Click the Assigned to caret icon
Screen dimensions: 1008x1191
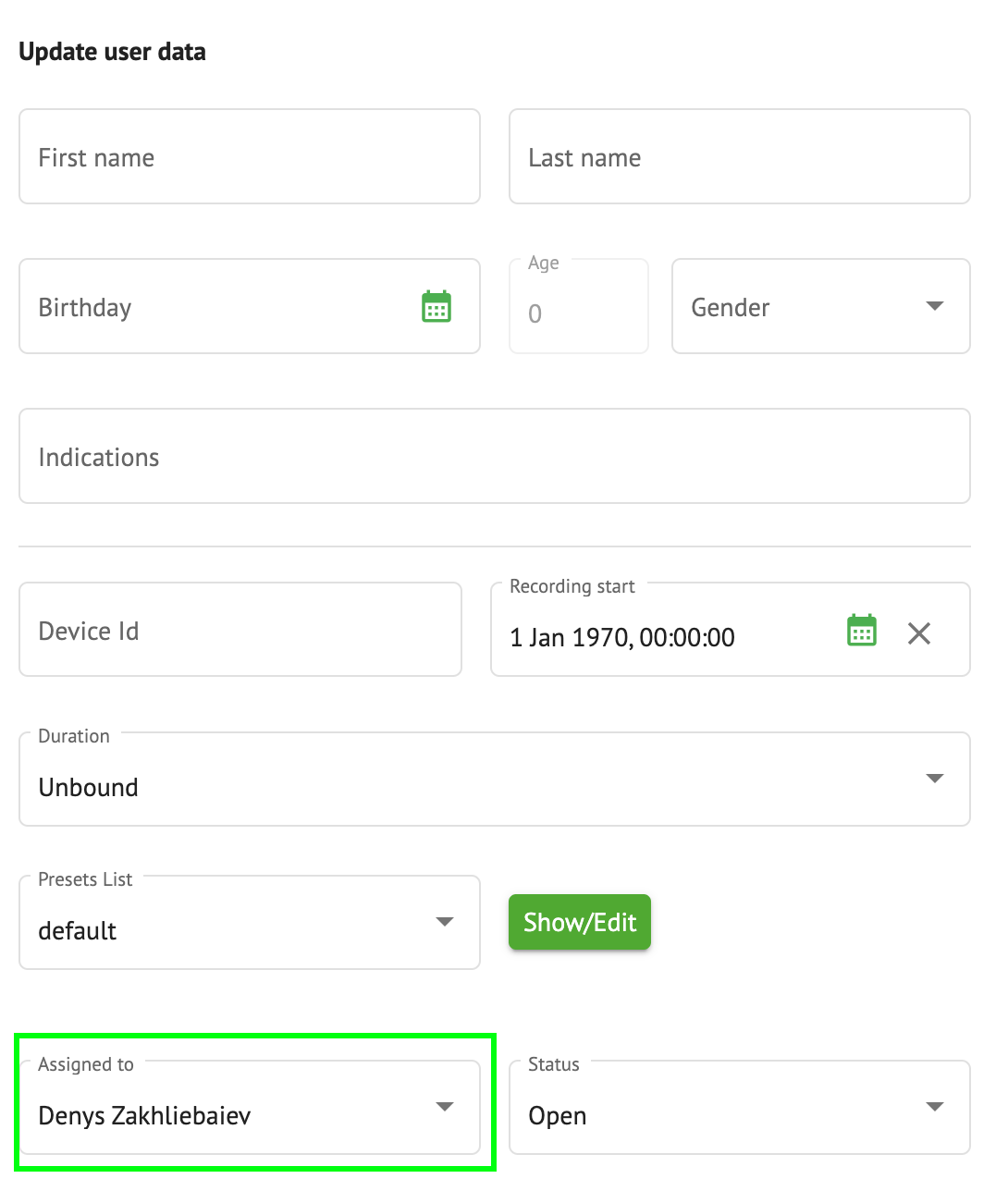tap(445, 1107)
